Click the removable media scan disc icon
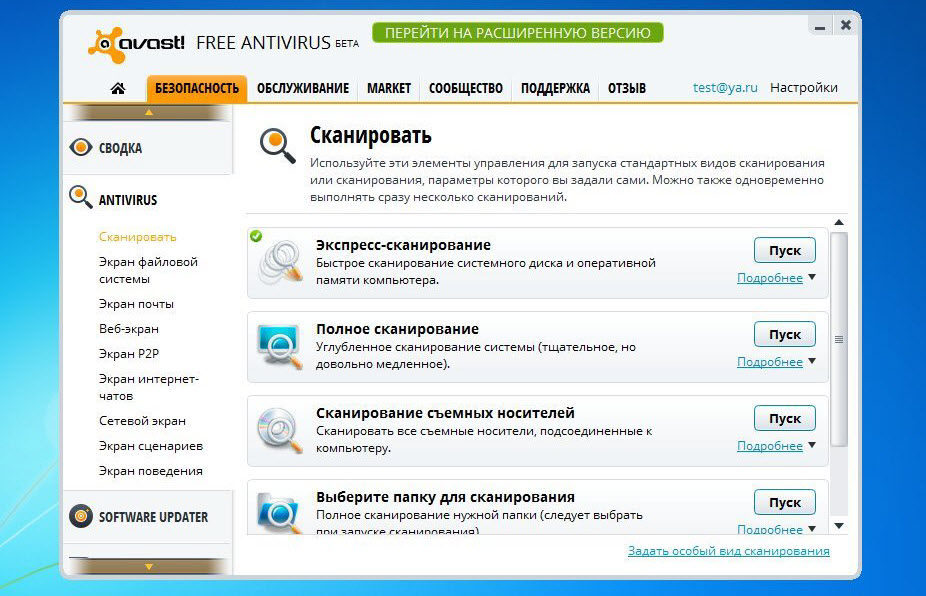The height and width of the screenshot is (596, 926). (278, 430)
